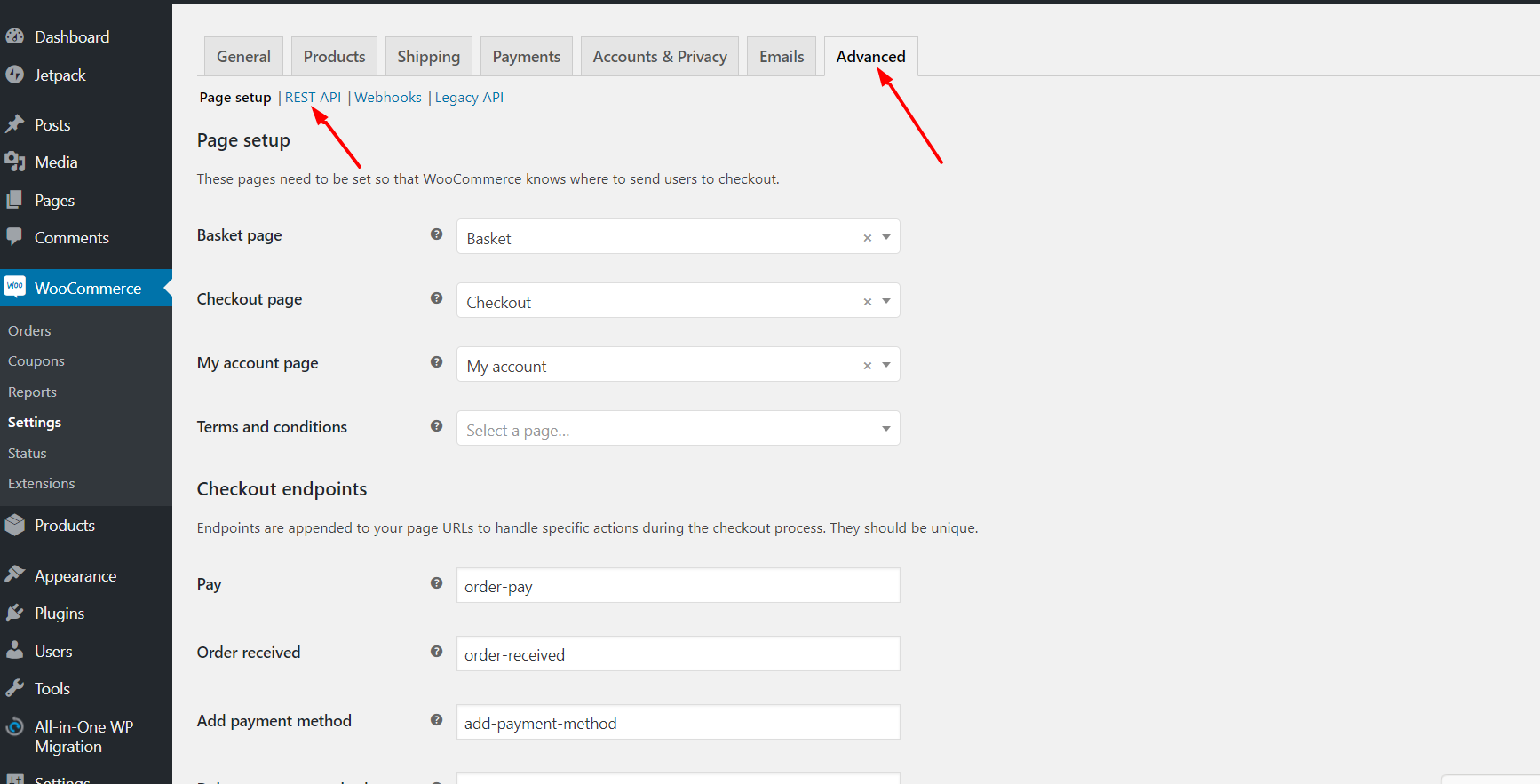1540x784 pixels.
Task: Click the Appearance paintbrush icon
Action: point(14,575)
